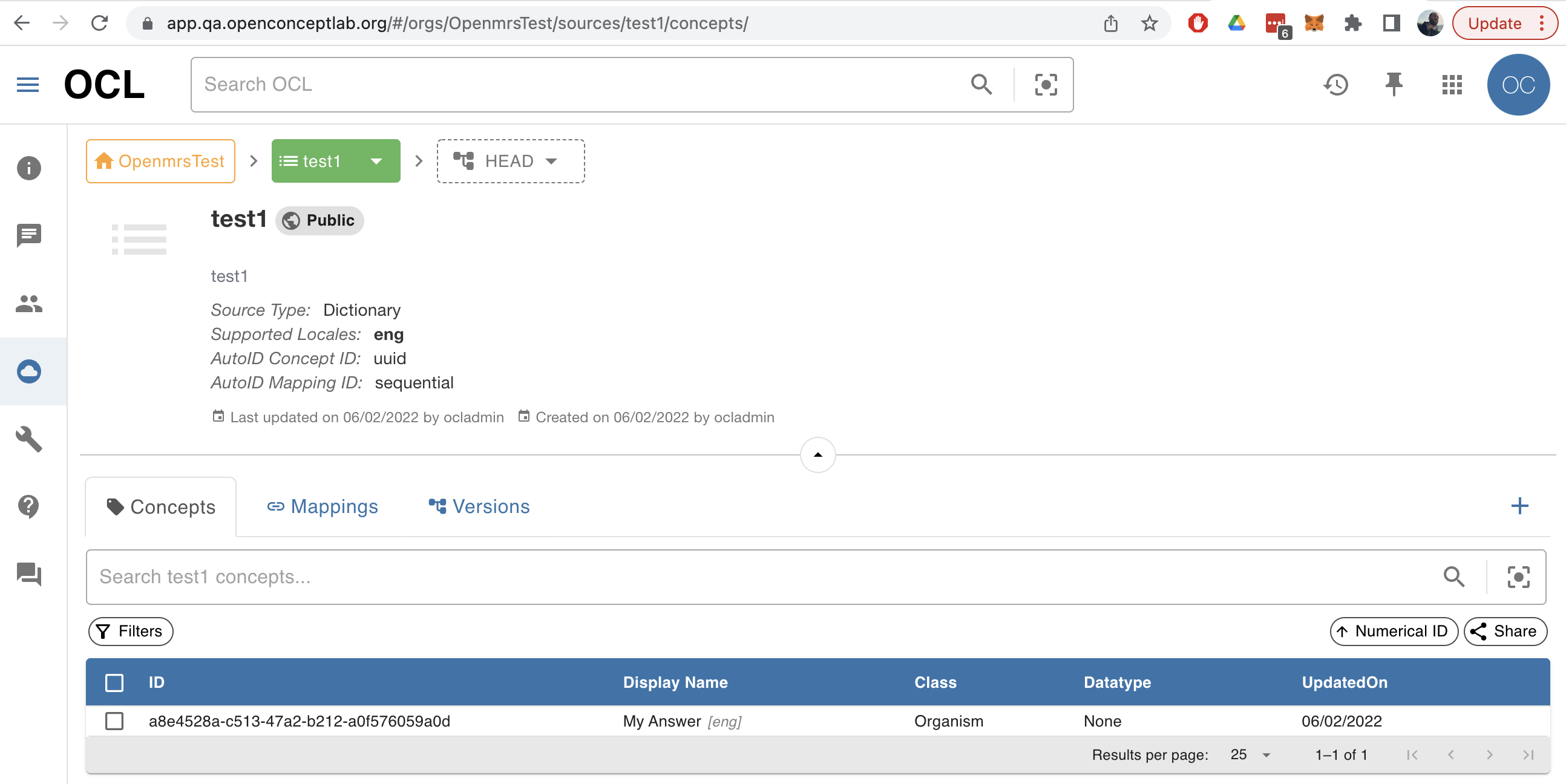The width and height of the screenshot is (1566, 784).
Task: Open the apps grid icon in header
Action: pyautogui.click(x=1452, y=85)
